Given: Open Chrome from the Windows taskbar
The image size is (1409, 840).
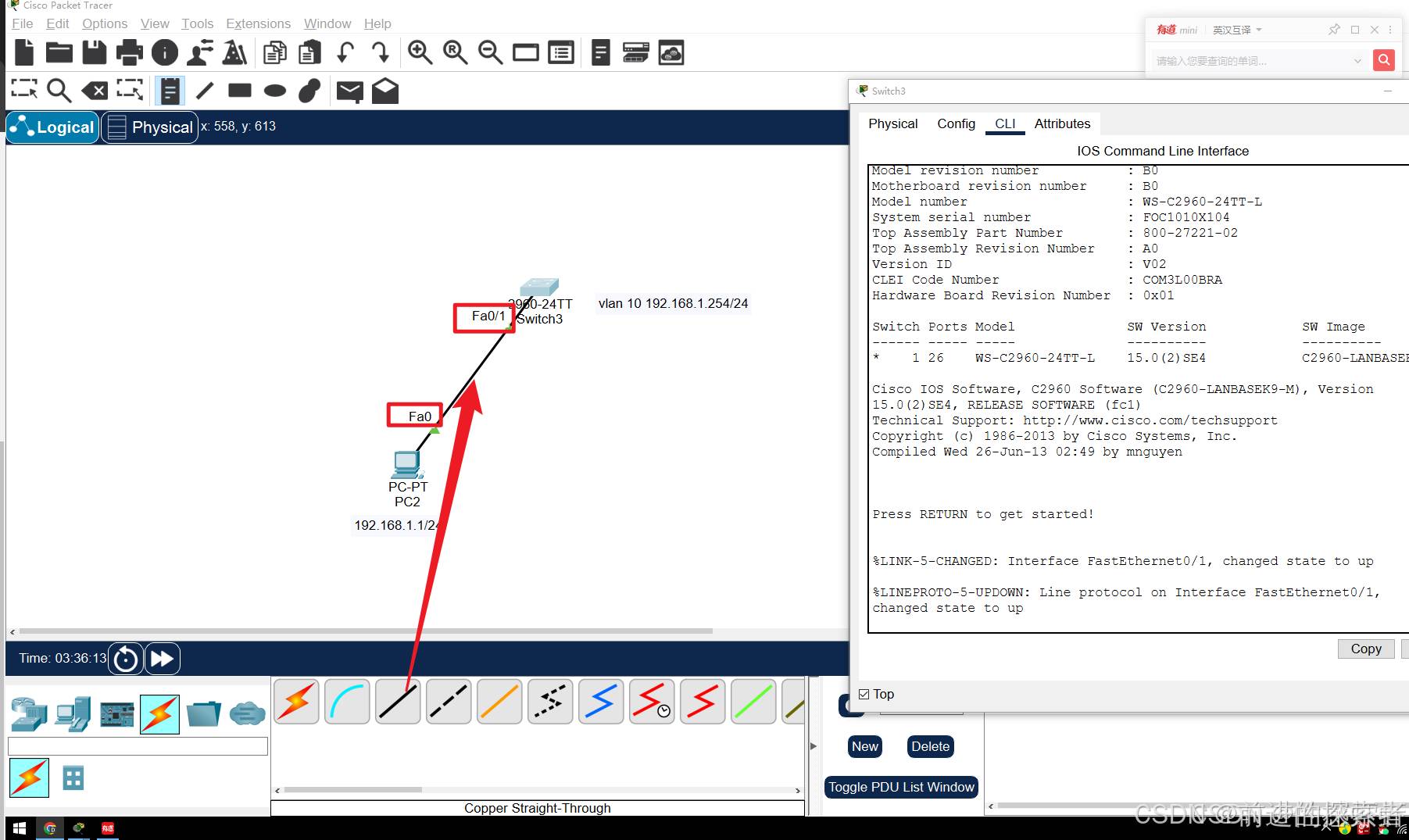Looking at the screenshot, I should 50,828.
